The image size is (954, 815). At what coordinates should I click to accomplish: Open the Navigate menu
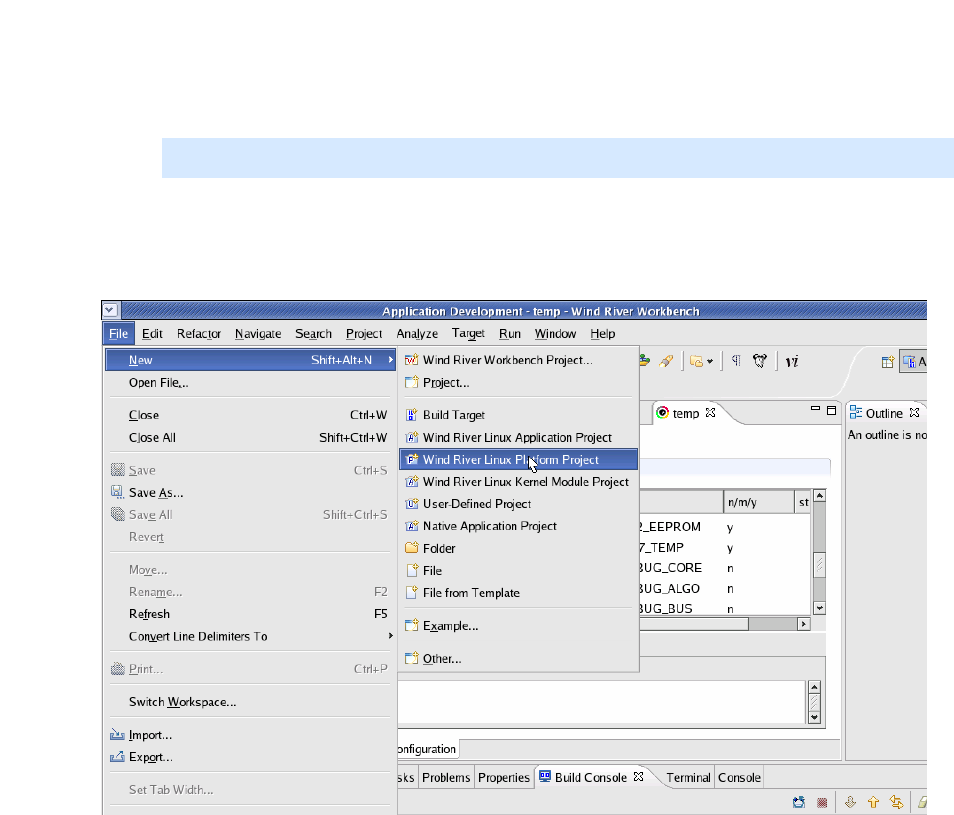[x=258, y=334]
